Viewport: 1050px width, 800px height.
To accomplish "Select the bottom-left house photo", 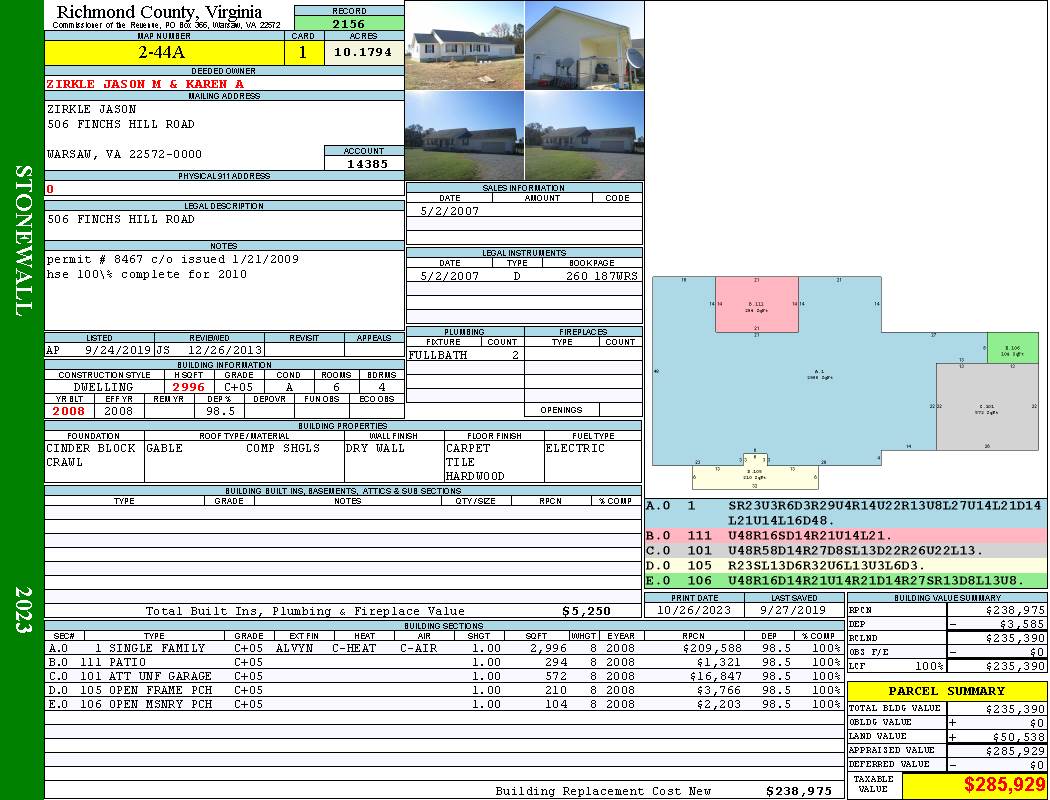I will tap(464, 136).
